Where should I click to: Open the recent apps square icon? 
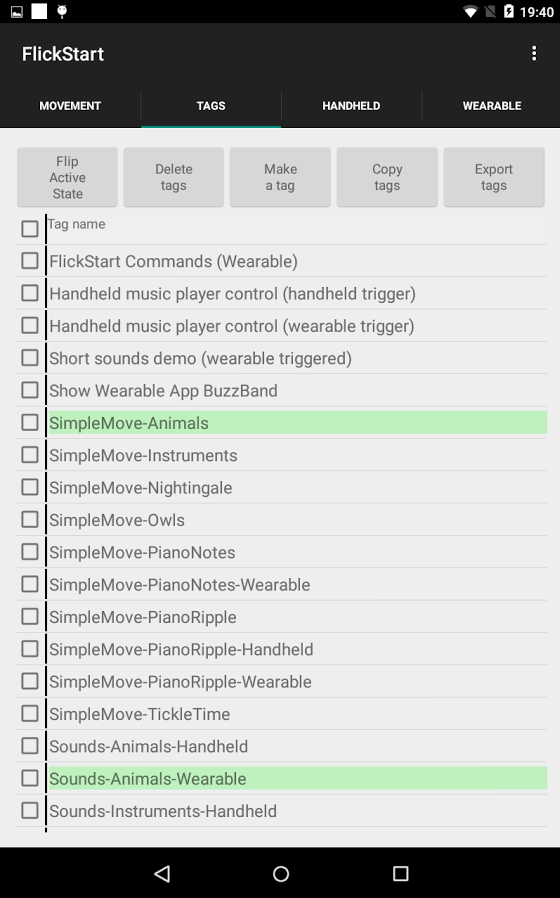(x=400, y=873)
